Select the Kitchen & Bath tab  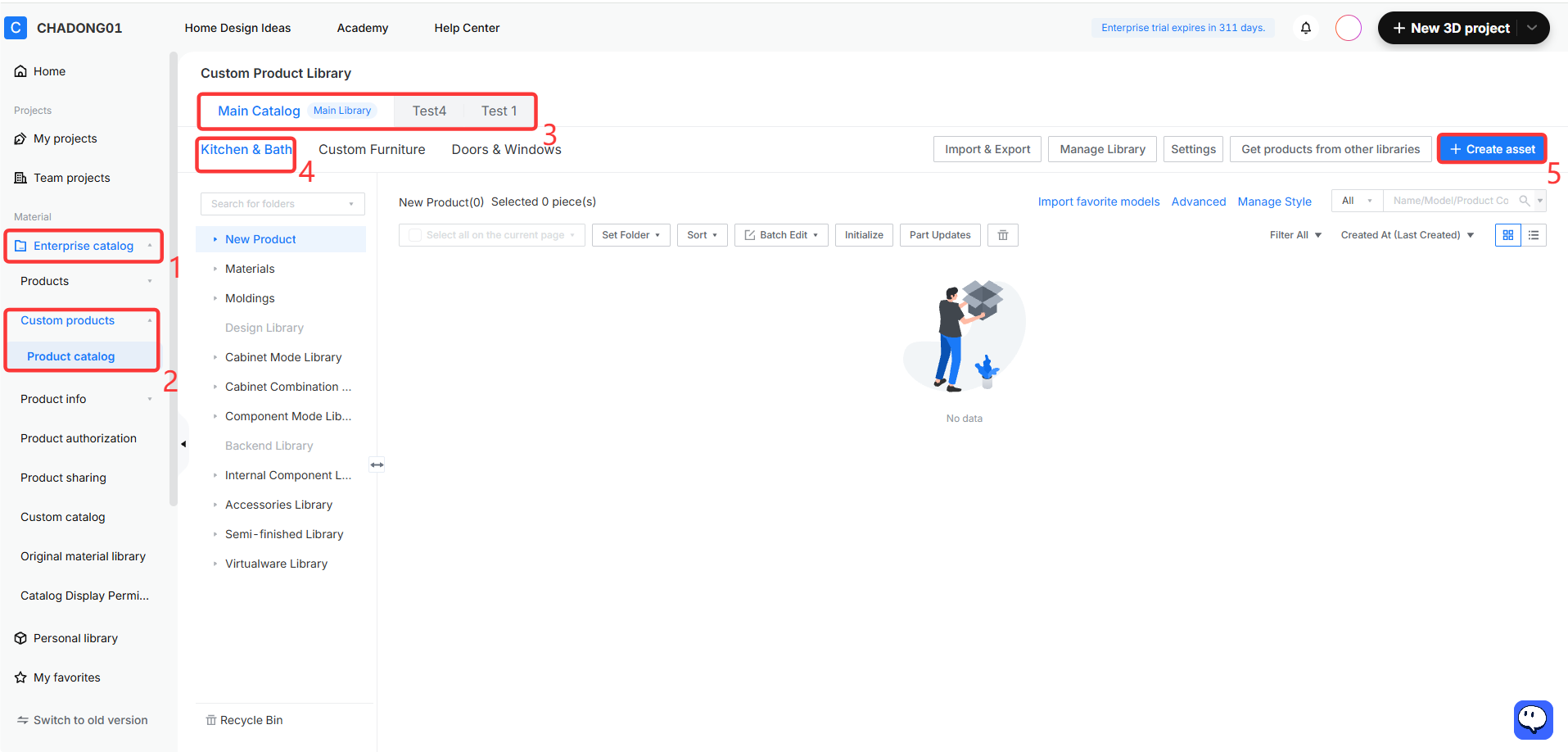tap(246, 149)
